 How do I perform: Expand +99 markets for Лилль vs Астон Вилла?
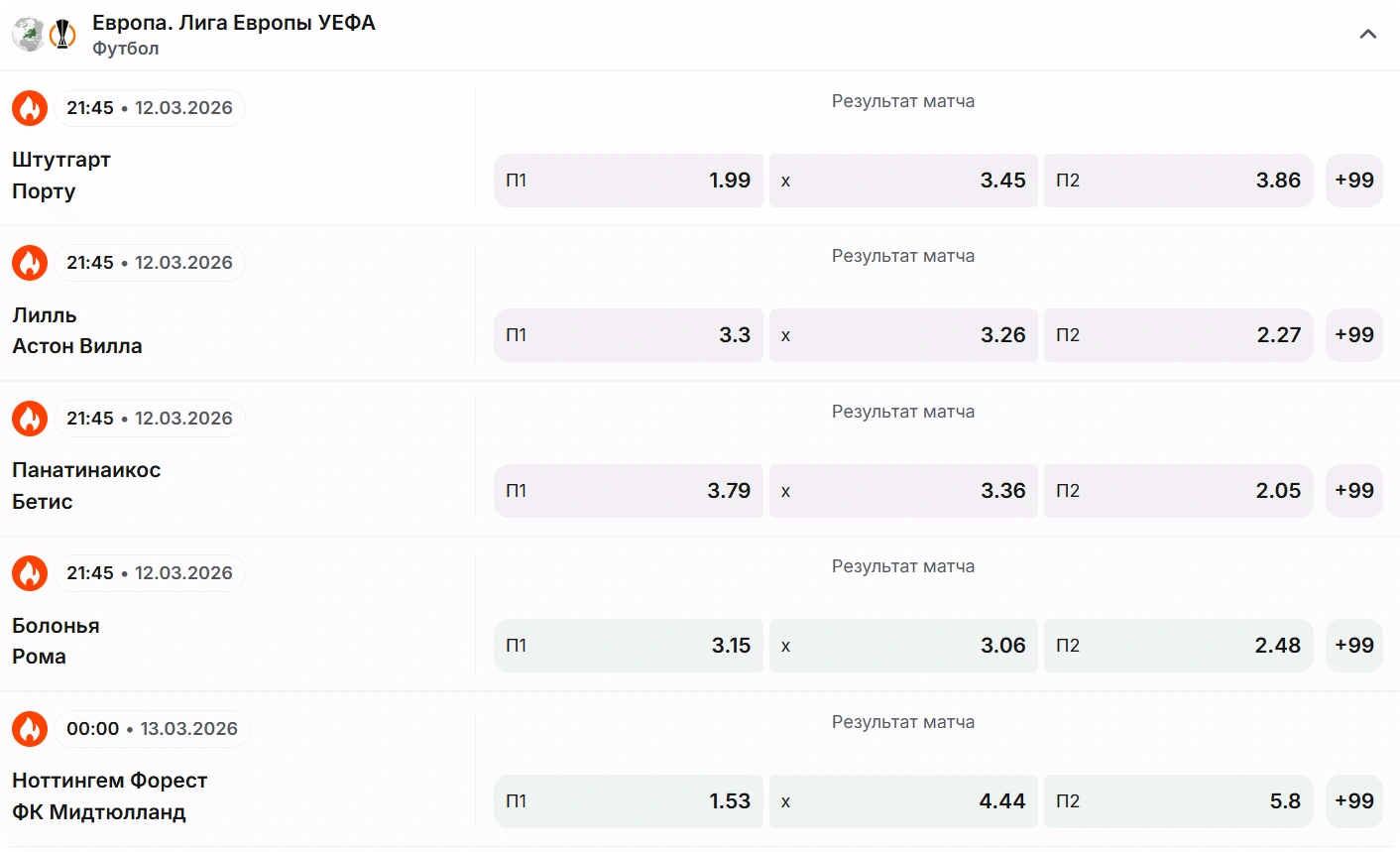click(1354, 335)
